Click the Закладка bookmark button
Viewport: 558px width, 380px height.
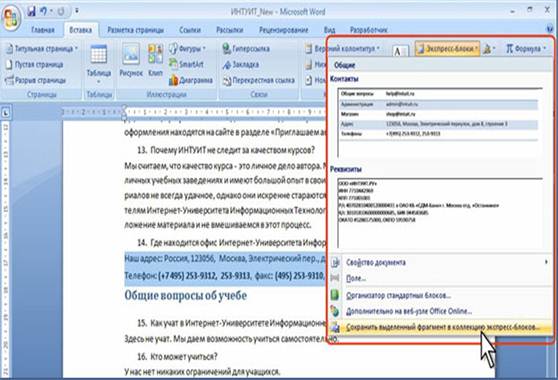pos(241,64)
